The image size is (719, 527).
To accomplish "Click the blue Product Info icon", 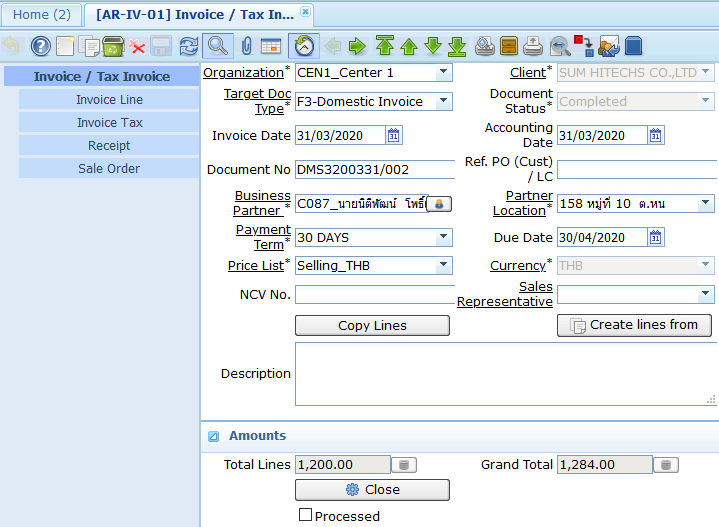I will tap(633, 46).
